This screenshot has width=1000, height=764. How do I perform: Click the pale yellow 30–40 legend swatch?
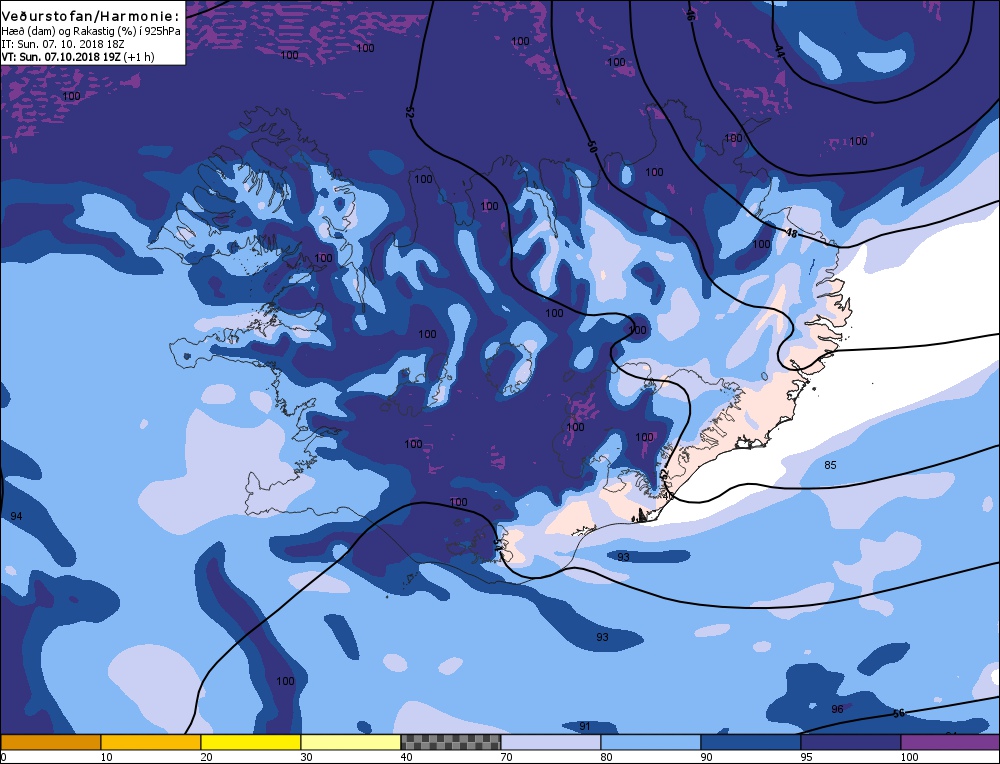point(351,742)
